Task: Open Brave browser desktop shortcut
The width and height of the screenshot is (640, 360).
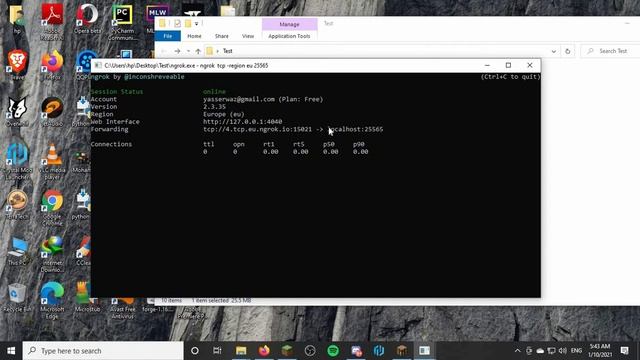Action: click(17, 64)
